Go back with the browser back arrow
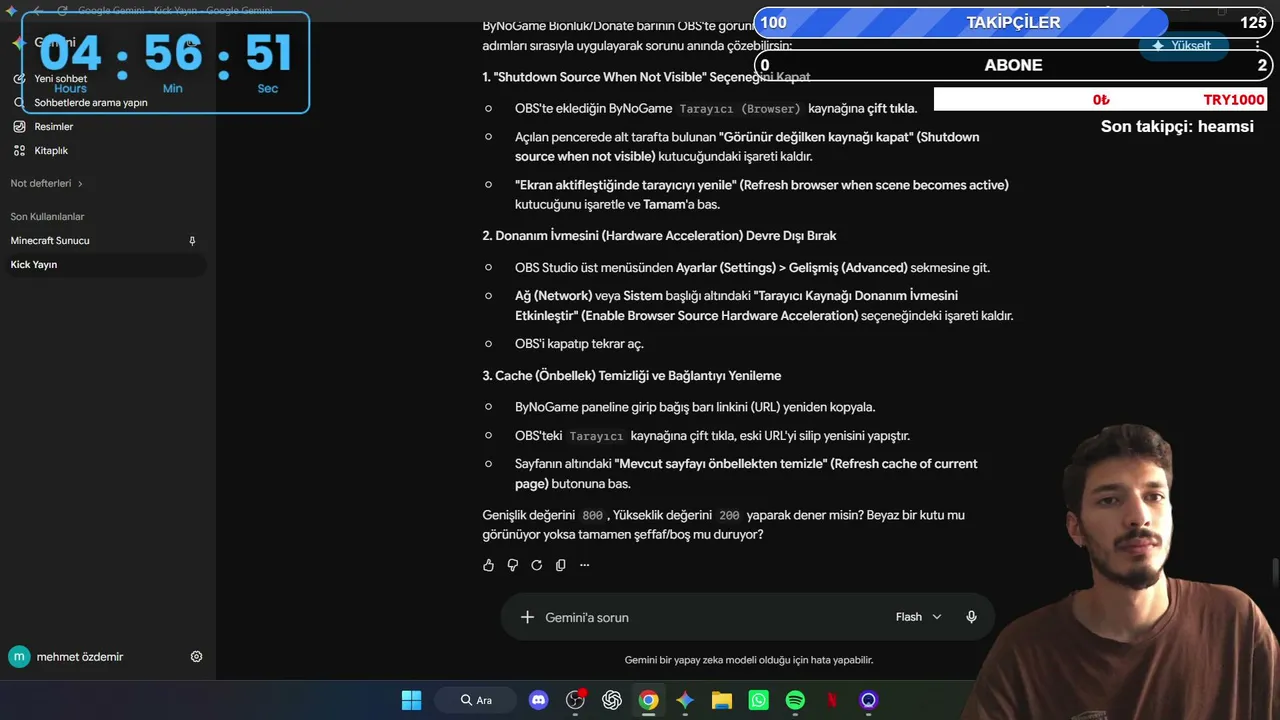 pos(37,11)
